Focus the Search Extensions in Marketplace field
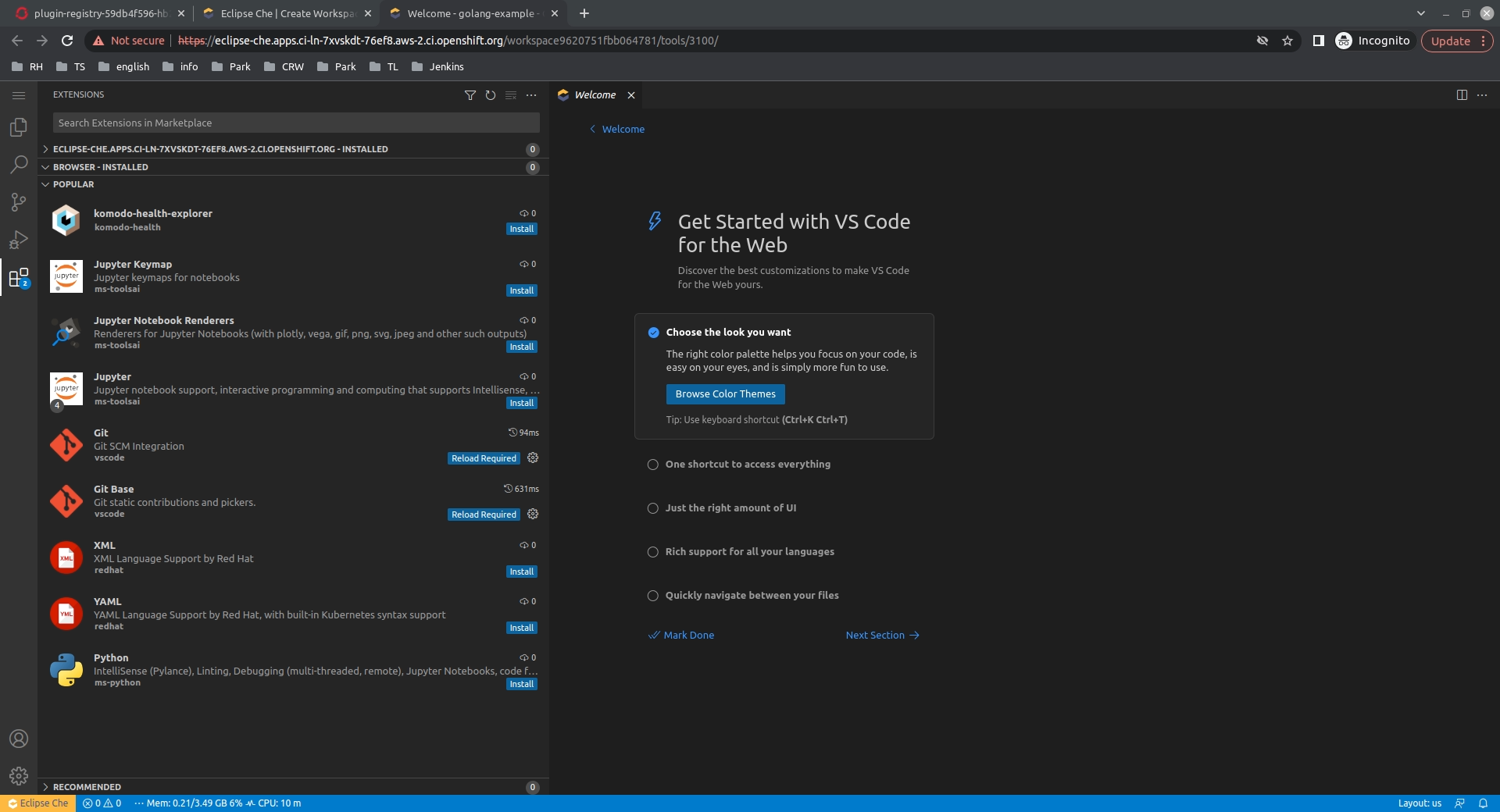The image size is (1500, 812). click(296, 123)
